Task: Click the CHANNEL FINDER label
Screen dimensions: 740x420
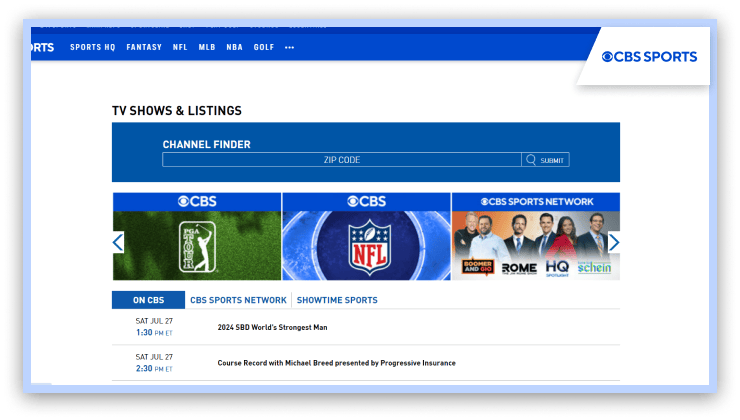Action: [207, 144]
